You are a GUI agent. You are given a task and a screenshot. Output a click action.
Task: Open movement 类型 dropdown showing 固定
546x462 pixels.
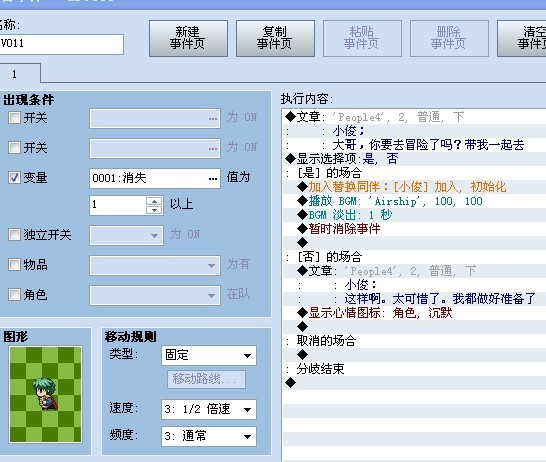point(209,355)
